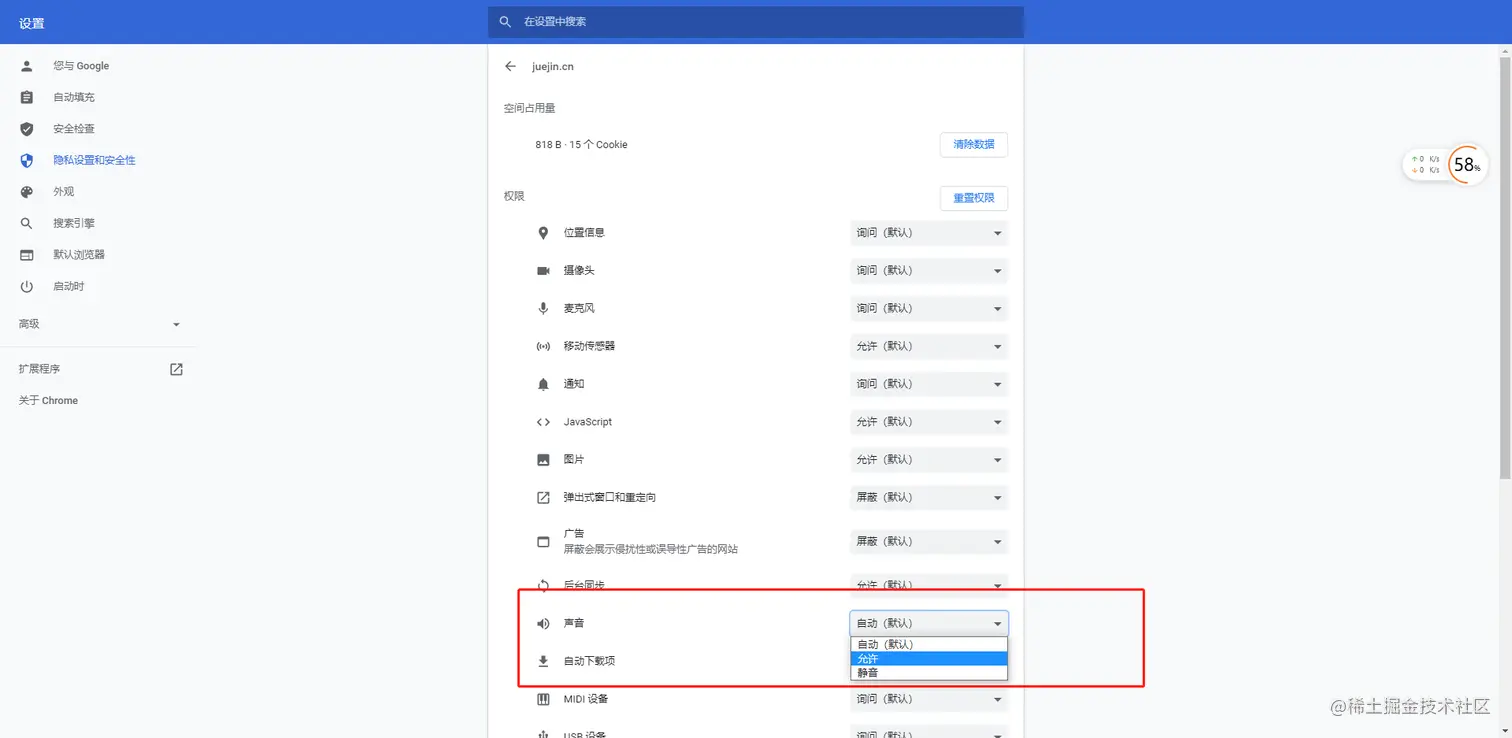Go back using the arrow beside juejin.cn

click(511, 66)
